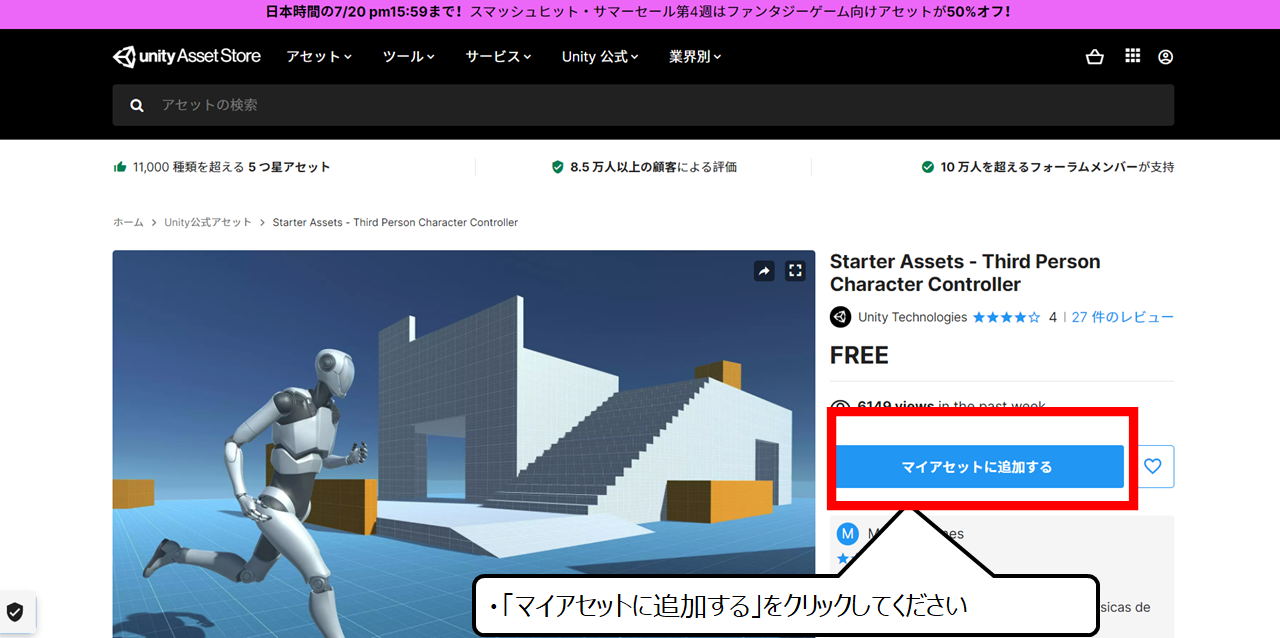Click the search magnifier icon
Viewport: 1280px width, 638px height.
click(x=137, y=105)
